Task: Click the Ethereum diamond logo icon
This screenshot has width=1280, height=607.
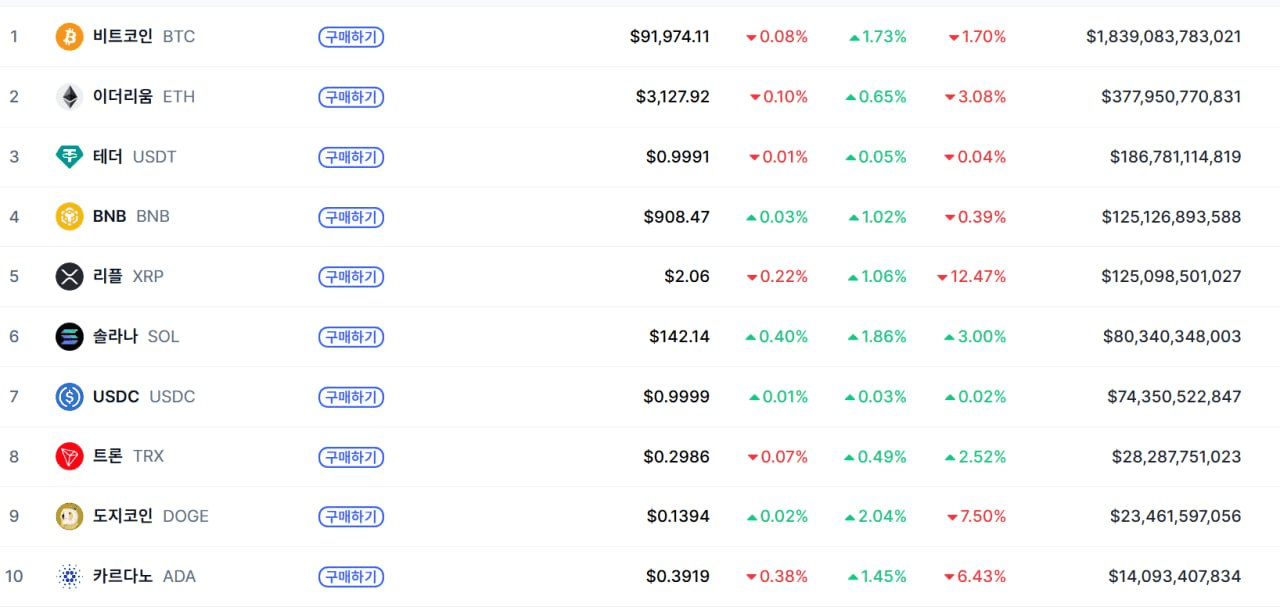Action: click(69, 97)
